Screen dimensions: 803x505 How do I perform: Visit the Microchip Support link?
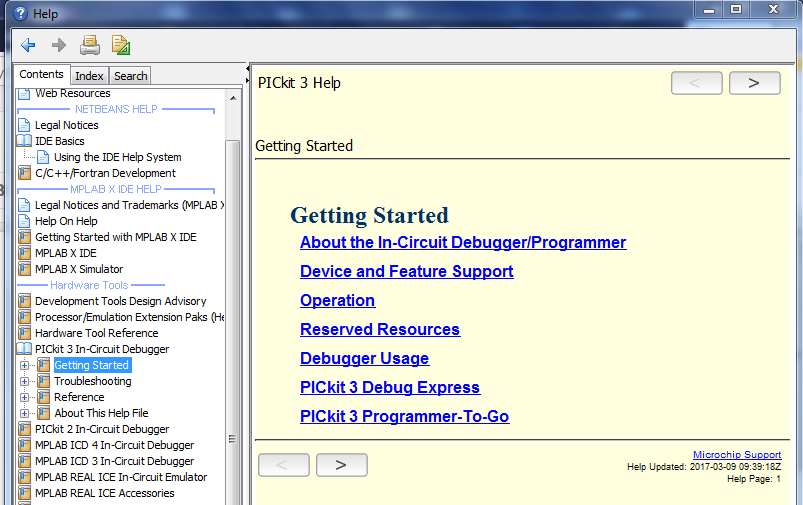point(737,455)
